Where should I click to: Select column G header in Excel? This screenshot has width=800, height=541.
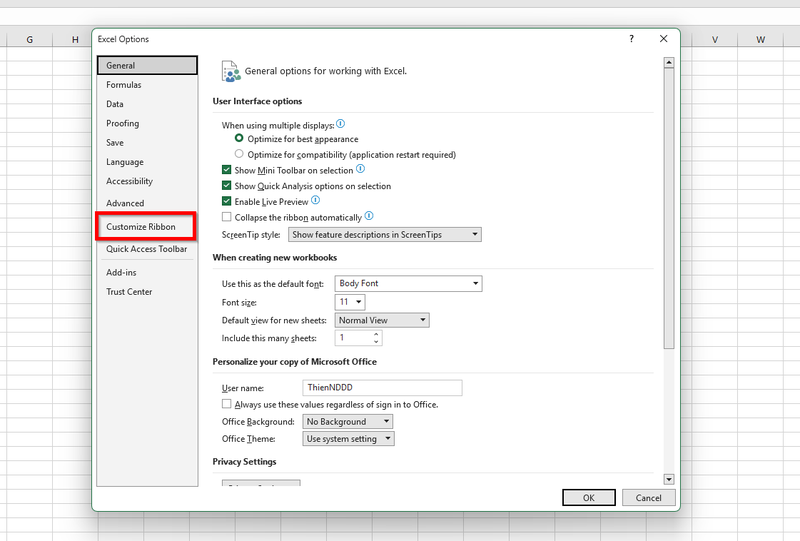point(30,39)
